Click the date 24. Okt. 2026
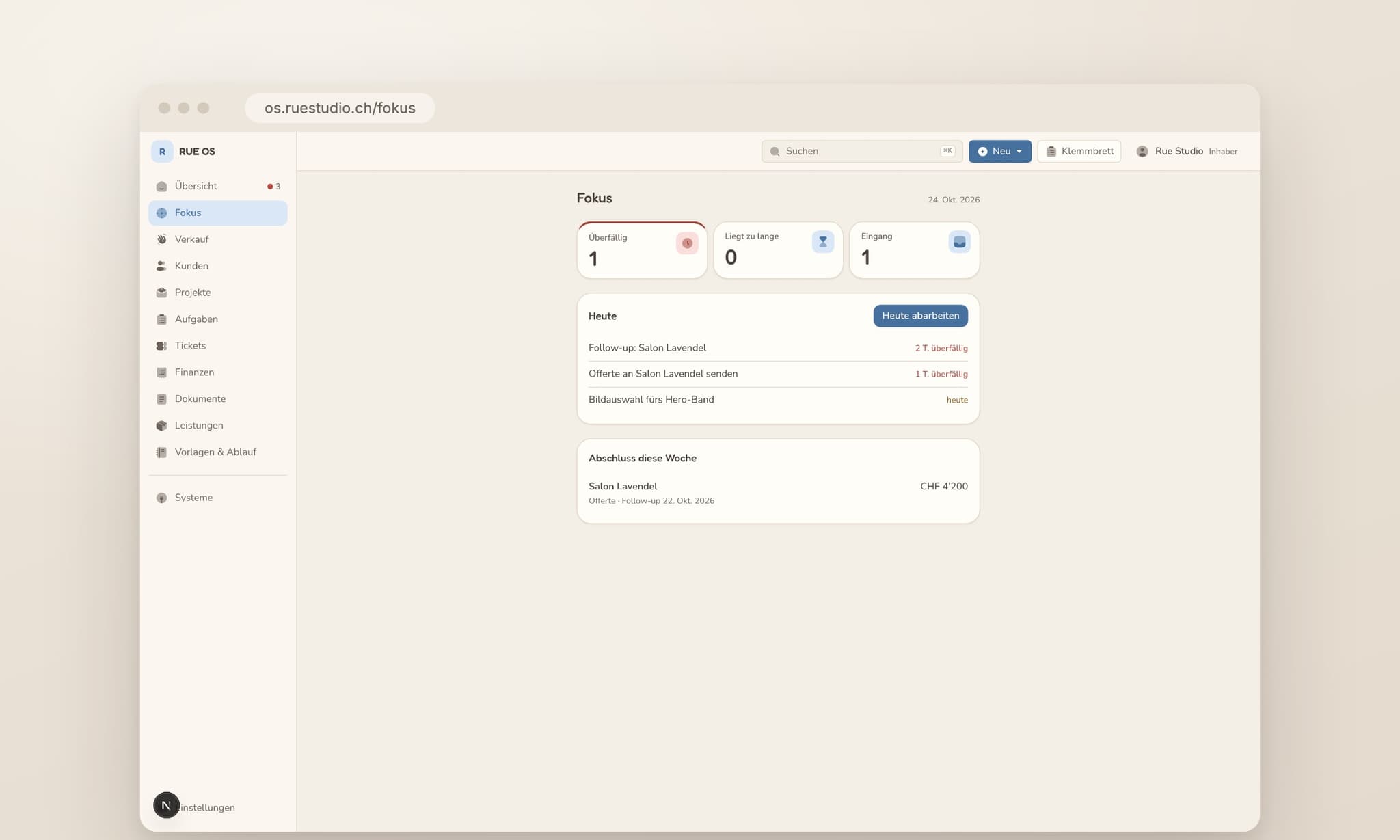1400x840 pixels. click(954, 200)
